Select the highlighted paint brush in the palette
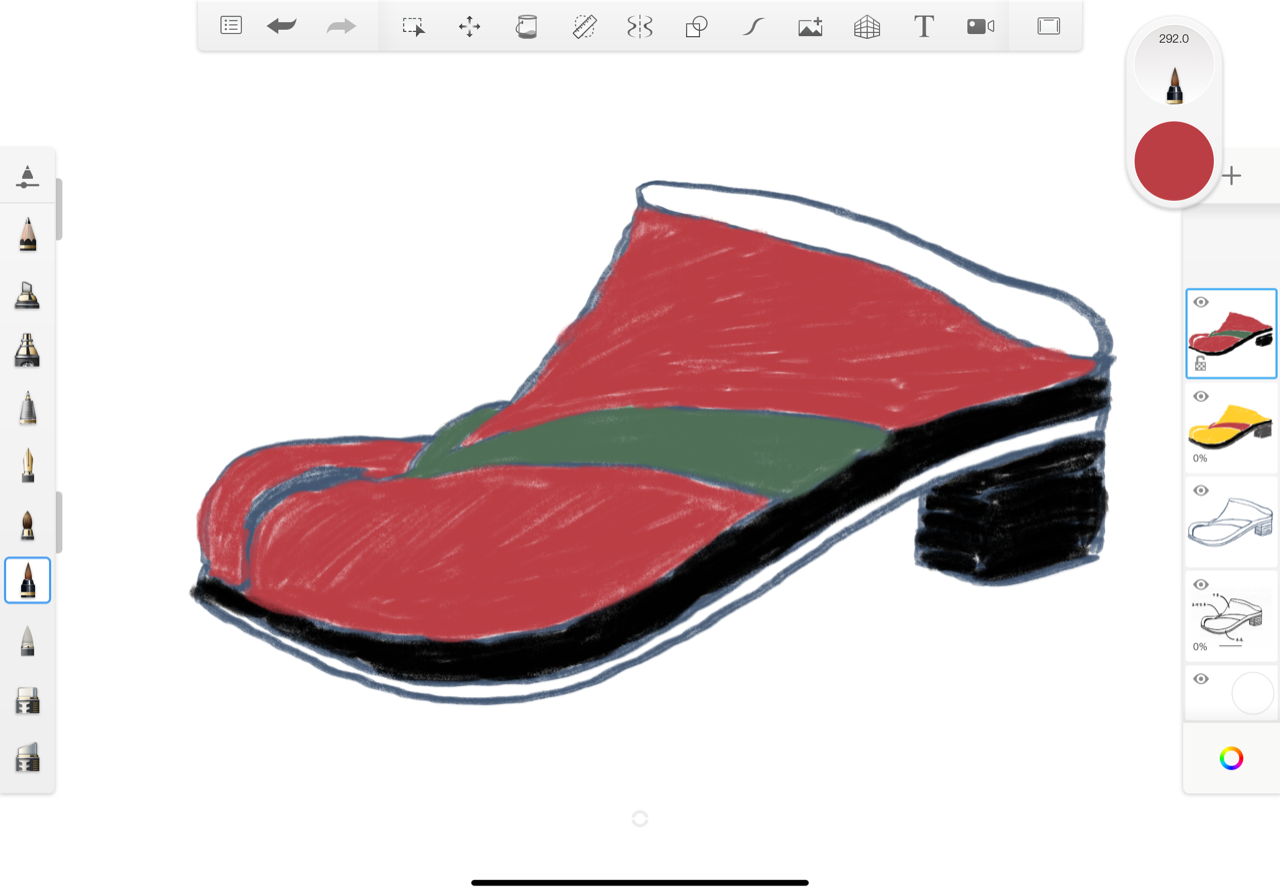Screen dimensions: 1280x895 [x=28, y=580]
